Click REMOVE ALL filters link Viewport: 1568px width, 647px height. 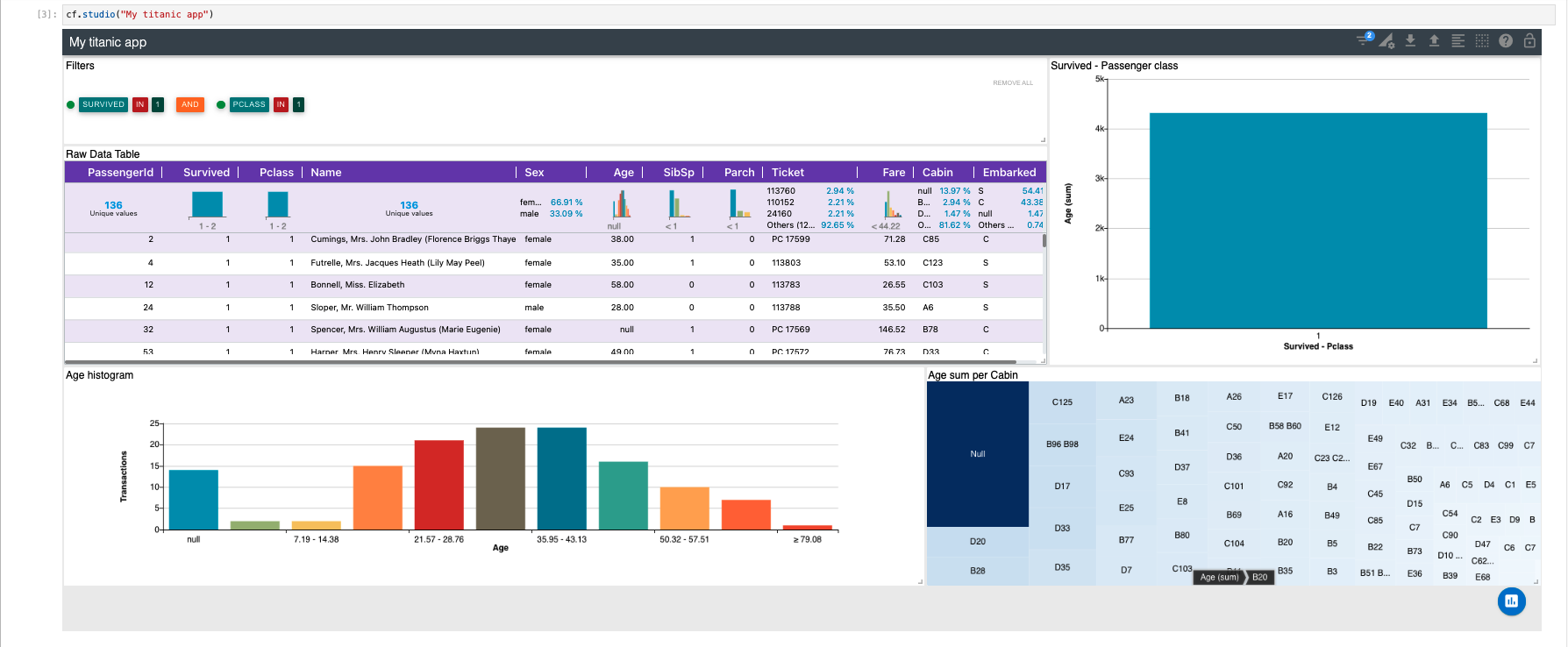click(1013, 83)
